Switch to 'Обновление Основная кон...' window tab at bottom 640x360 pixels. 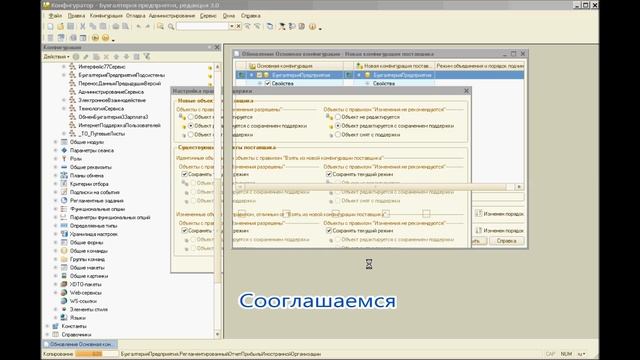[80, 344]
